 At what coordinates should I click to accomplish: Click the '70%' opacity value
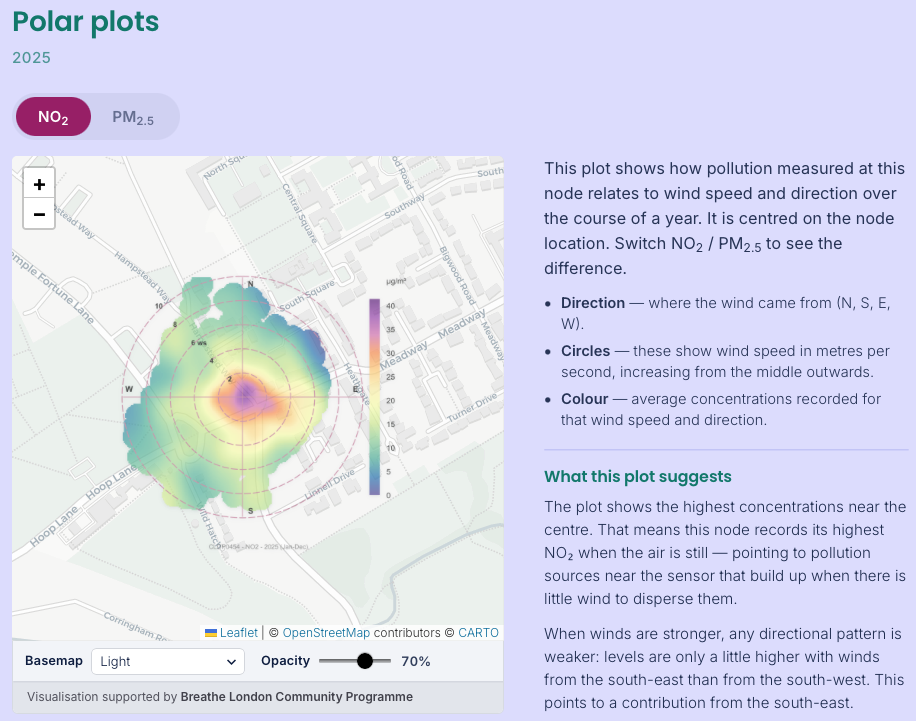click(415, 661)
